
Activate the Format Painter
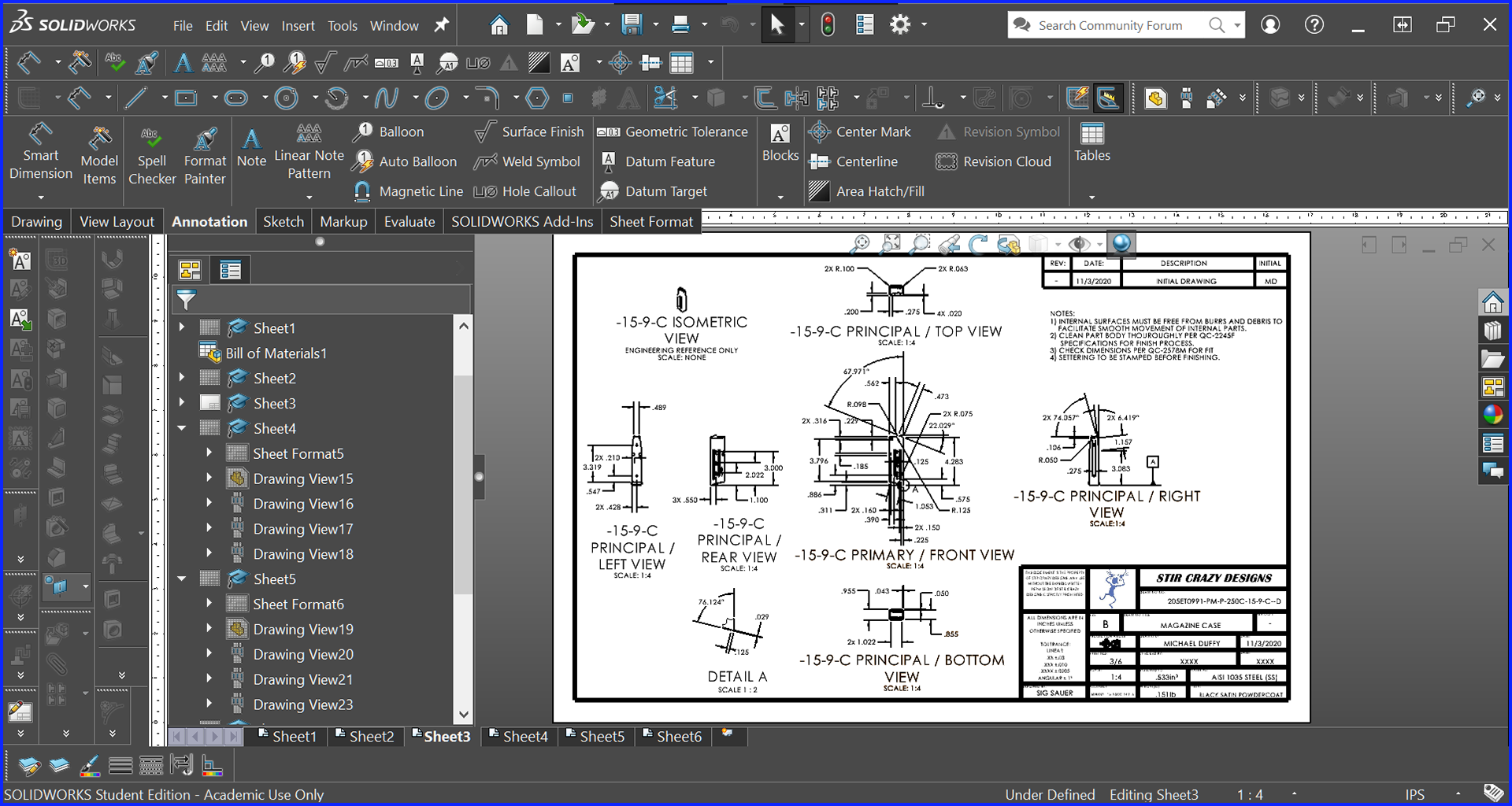[x=205, y=156]
